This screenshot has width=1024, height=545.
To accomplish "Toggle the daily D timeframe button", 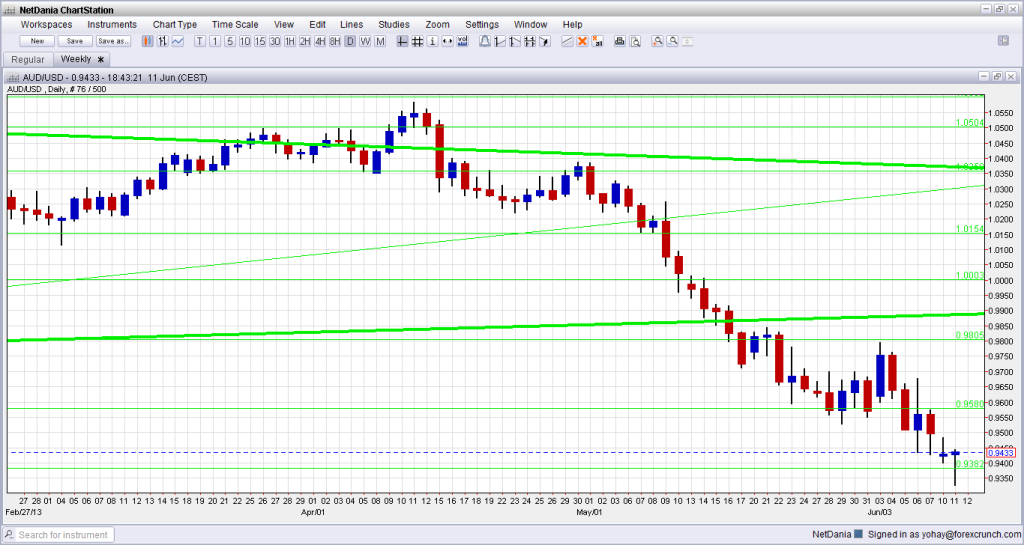I will click(x=350, y=41).
